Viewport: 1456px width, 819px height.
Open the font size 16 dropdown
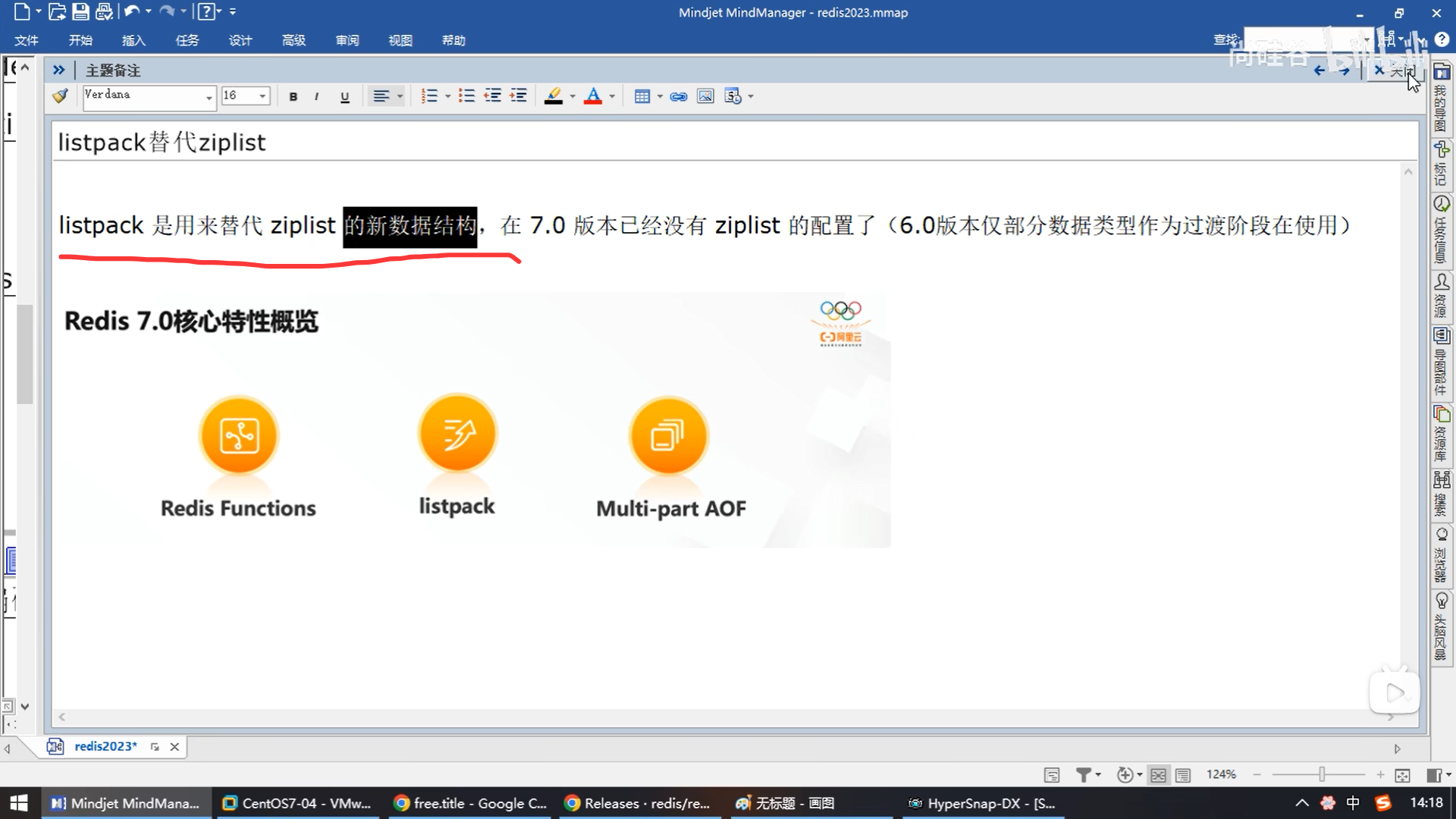click(262, 96)
